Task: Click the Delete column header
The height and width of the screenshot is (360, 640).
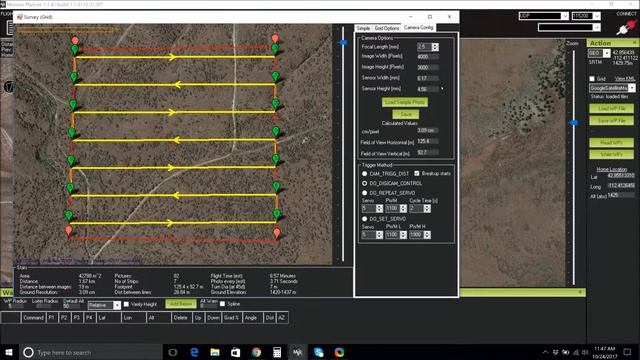Action: point(180,318)
